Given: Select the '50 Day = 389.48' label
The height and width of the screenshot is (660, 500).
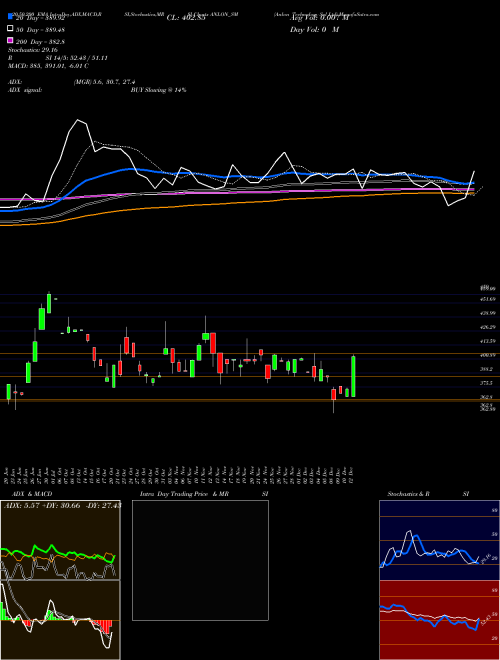Looking at the screenshot, I should coord(40,29).
